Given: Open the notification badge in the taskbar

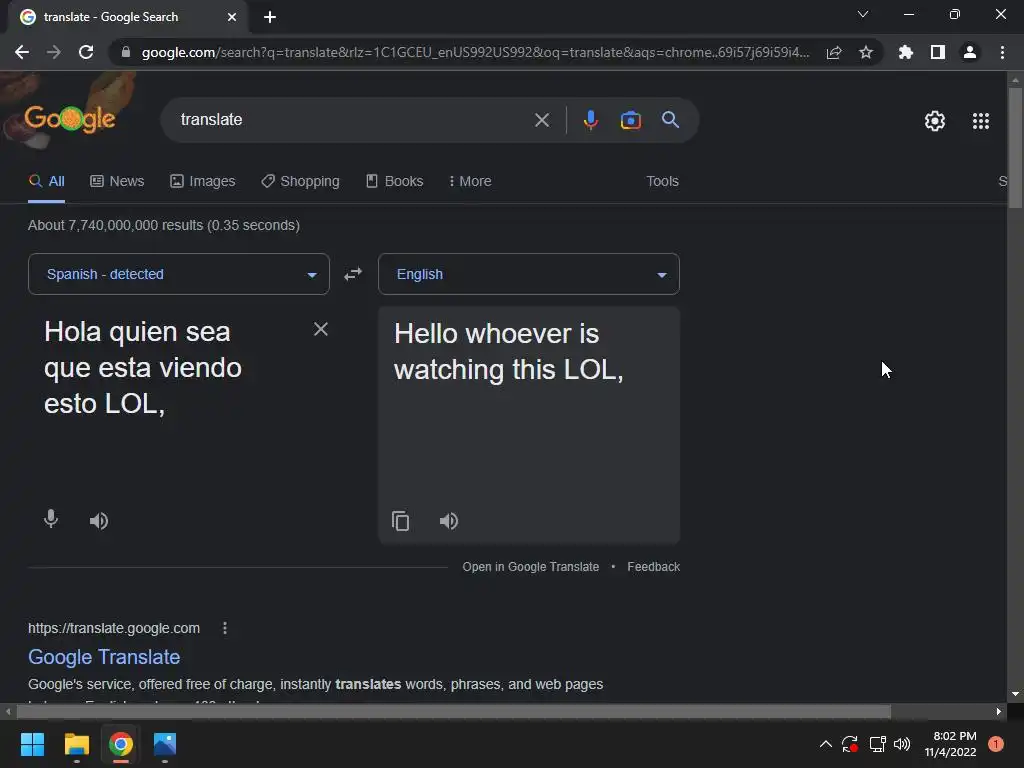Looking at the screenshot, I should pyautogui.click(x=995, y=744).
